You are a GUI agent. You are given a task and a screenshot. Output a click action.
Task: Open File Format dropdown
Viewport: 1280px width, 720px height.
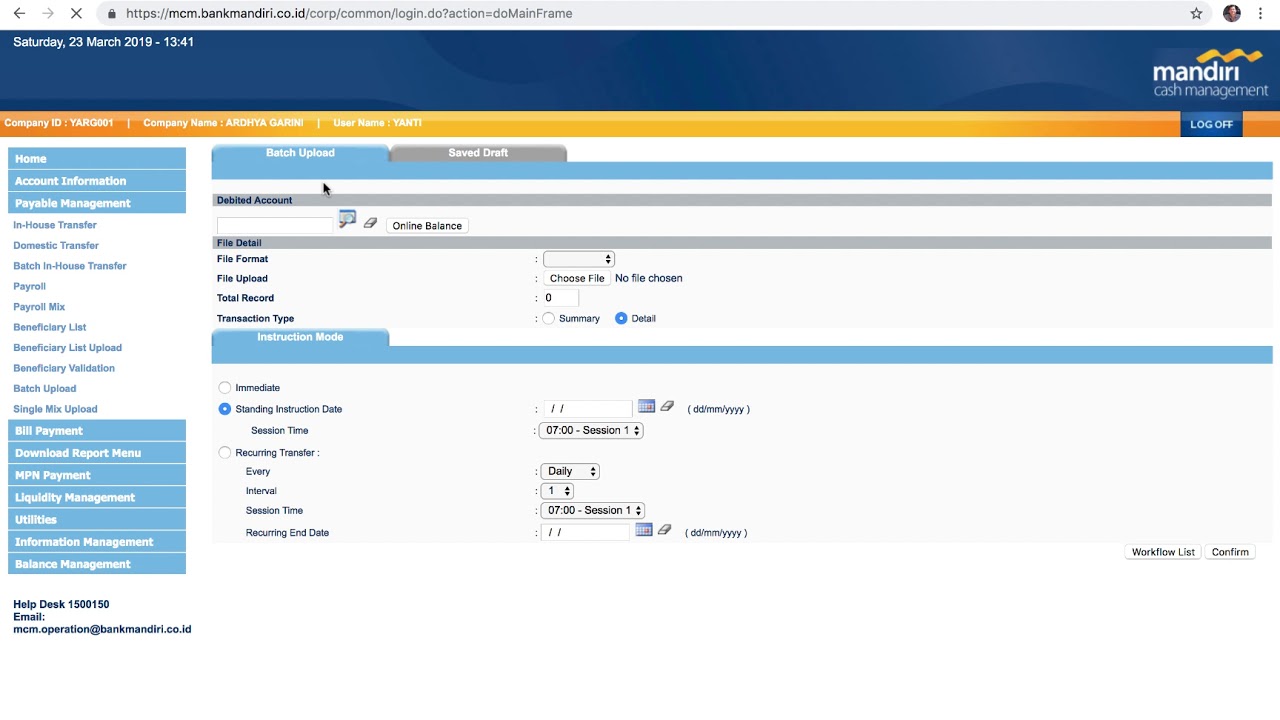pos(578,259)
